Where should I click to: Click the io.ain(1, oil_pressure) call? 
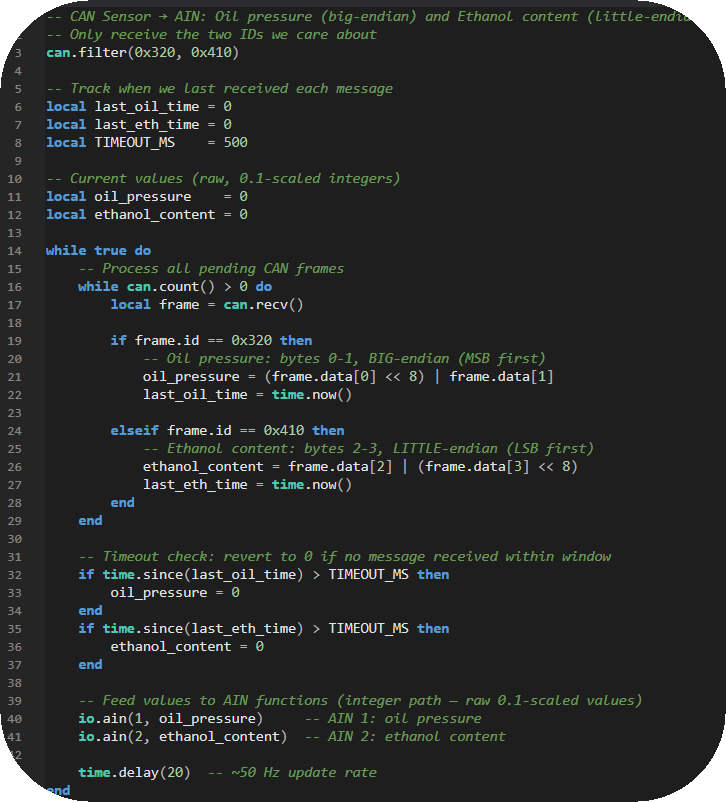(x=170, y=718)
